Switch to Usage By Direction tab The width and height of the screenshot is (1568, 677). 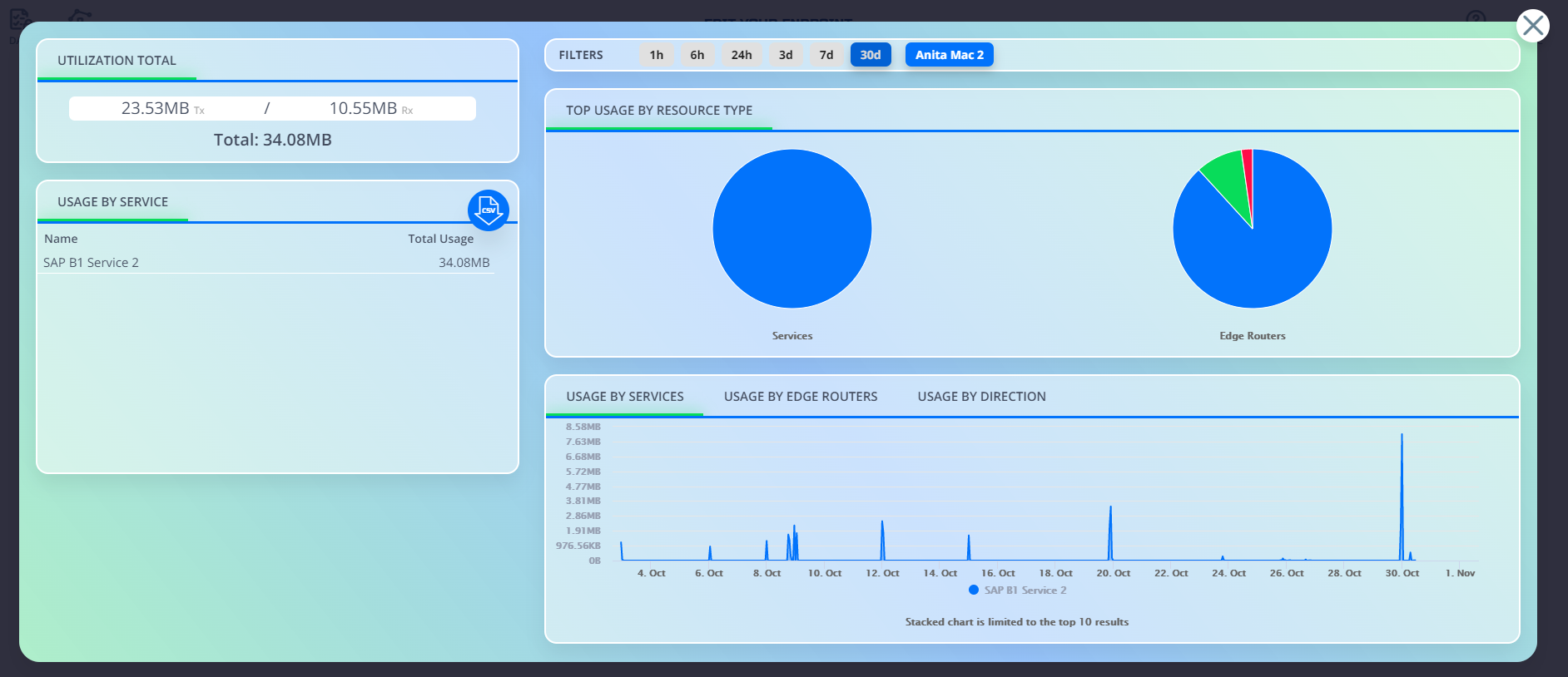pos(982,397)
